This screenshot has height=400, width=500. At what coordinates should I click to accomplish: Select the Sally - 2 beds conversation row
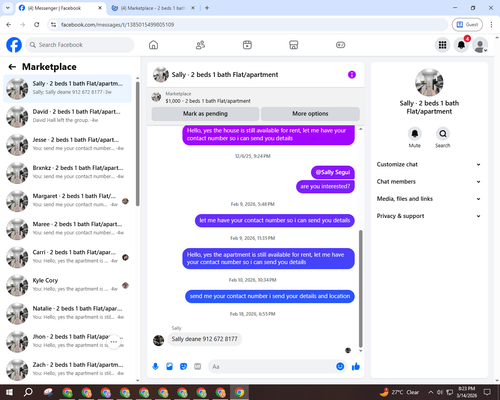click(x=67, y=89)
